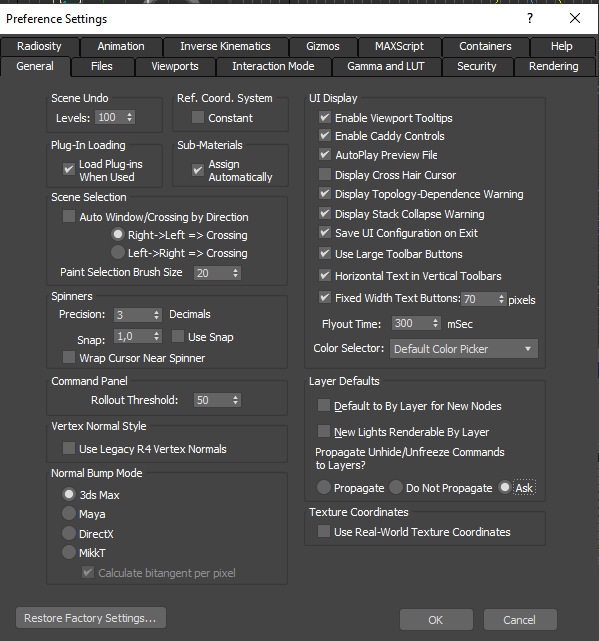Screen dimensions: 599x641
Task: Disable Use Large Toolbar Buttons
Action: tap(325, 253)
